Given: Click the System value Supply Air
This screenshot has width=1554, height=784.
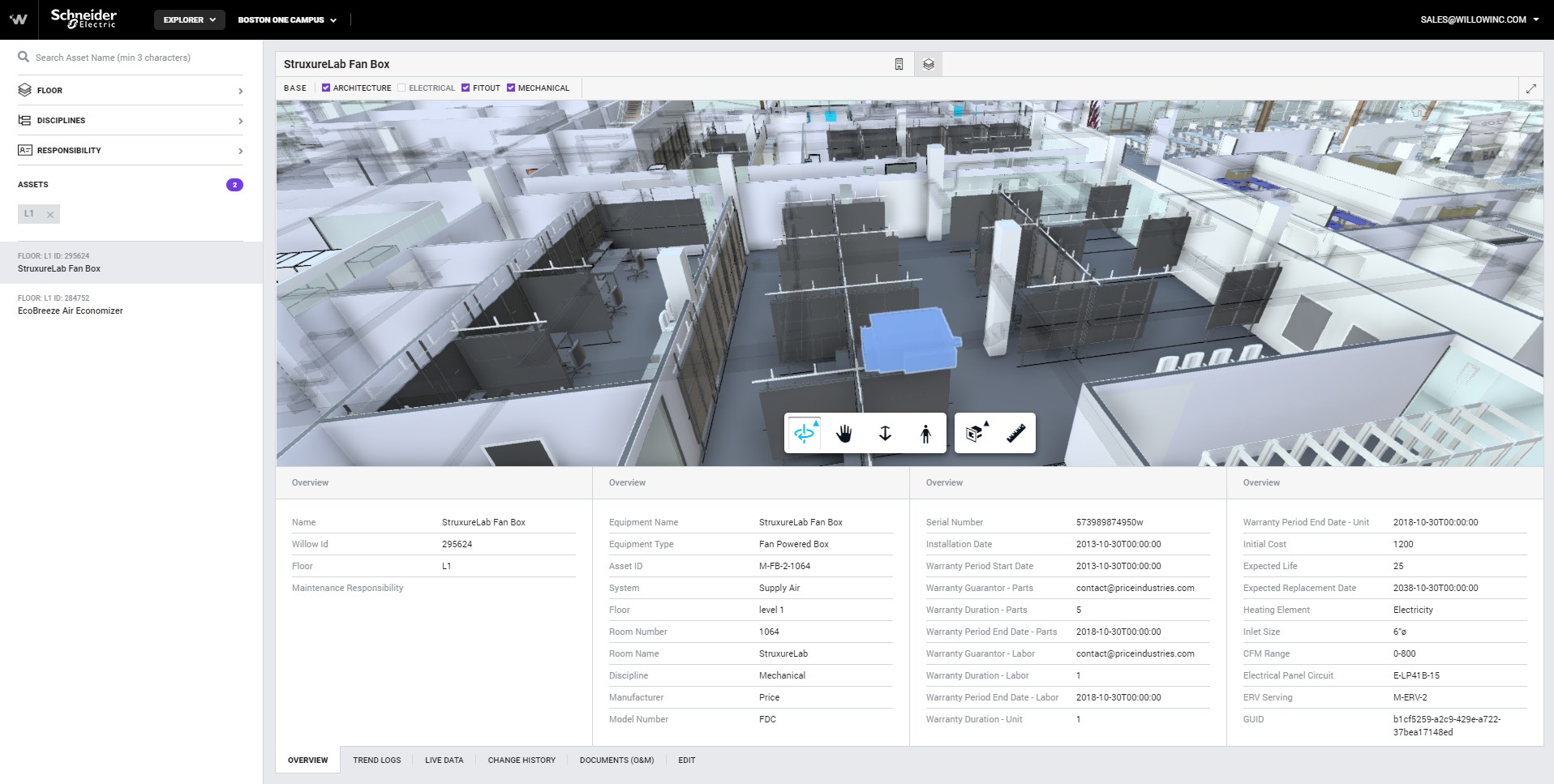Looking at the screenshot, I should (779, 588).
